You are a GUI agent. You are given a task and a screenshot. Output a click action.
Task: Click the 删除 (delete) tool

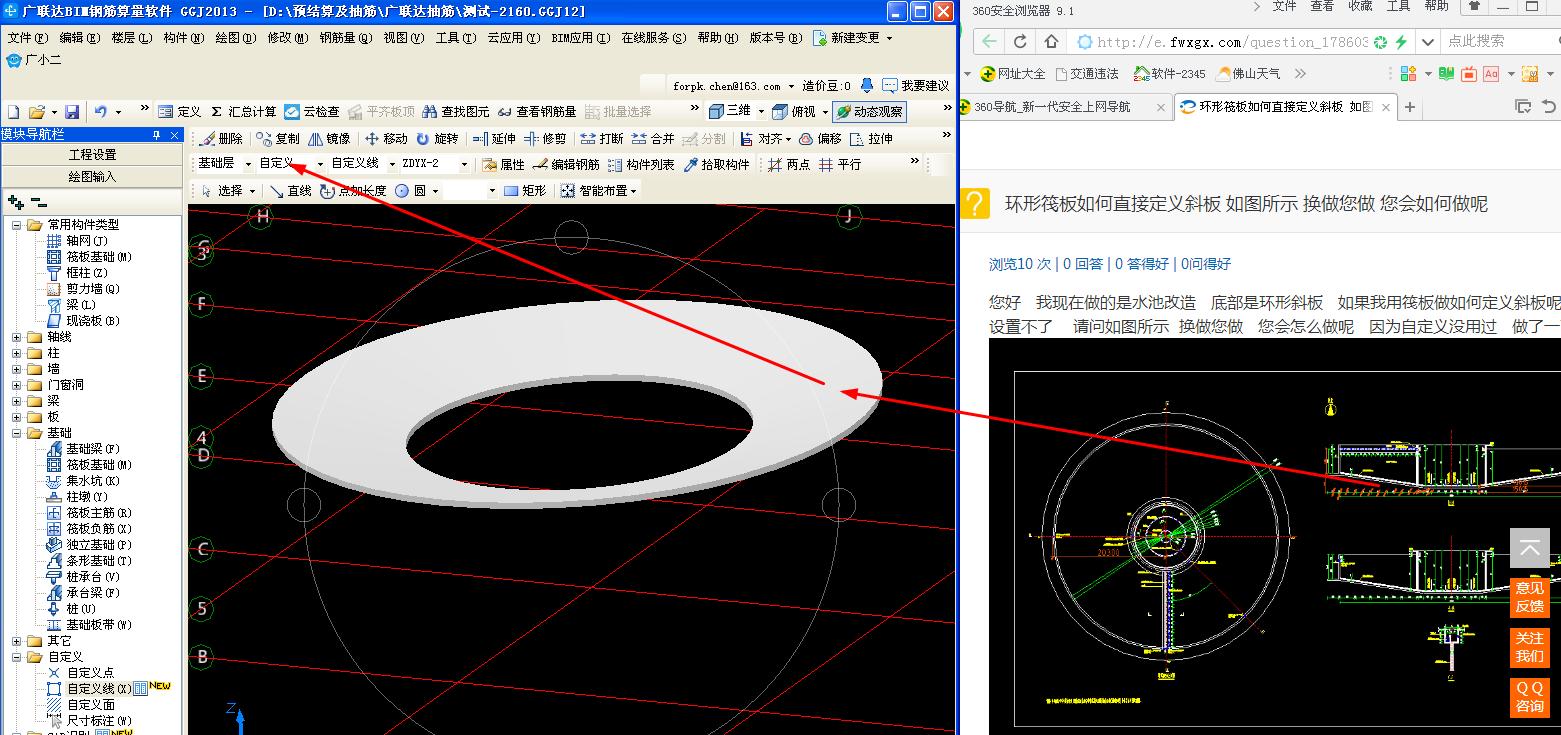click(221, 139)
